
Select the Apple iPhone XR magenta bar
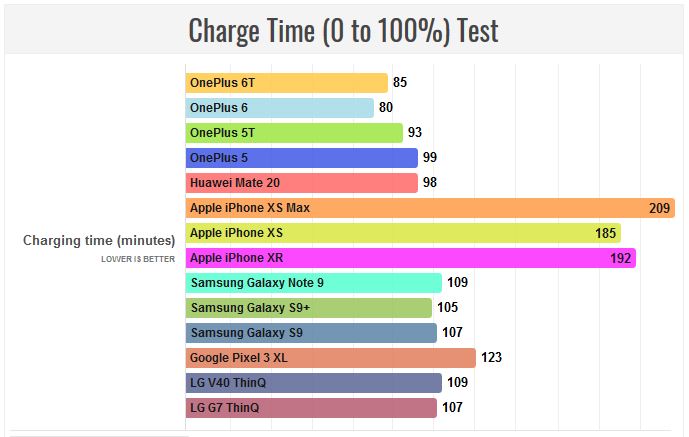pos(410,258)
